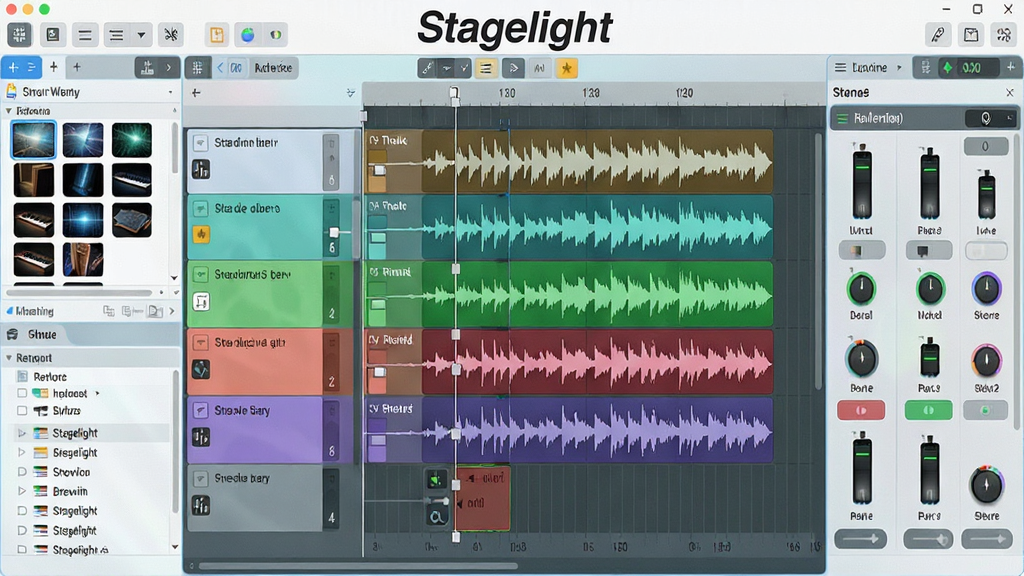Screen dimensions: 1024x576
Task: Click the arrow button below Seure knob
Action: (986, 539)
